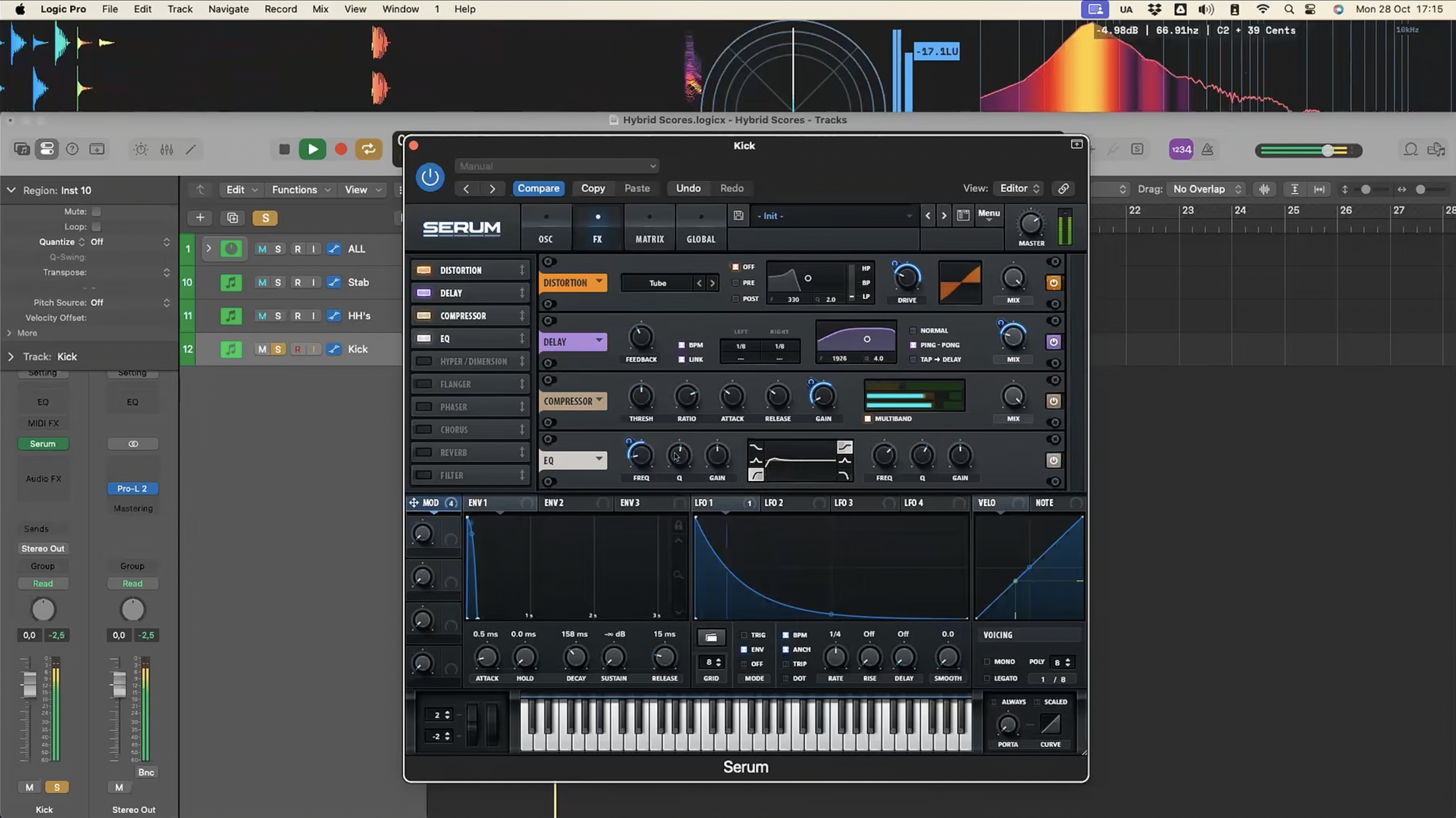Toggle the Cycle loop button
This screenshot has height=818, width=1456.
tap(369, 149)
